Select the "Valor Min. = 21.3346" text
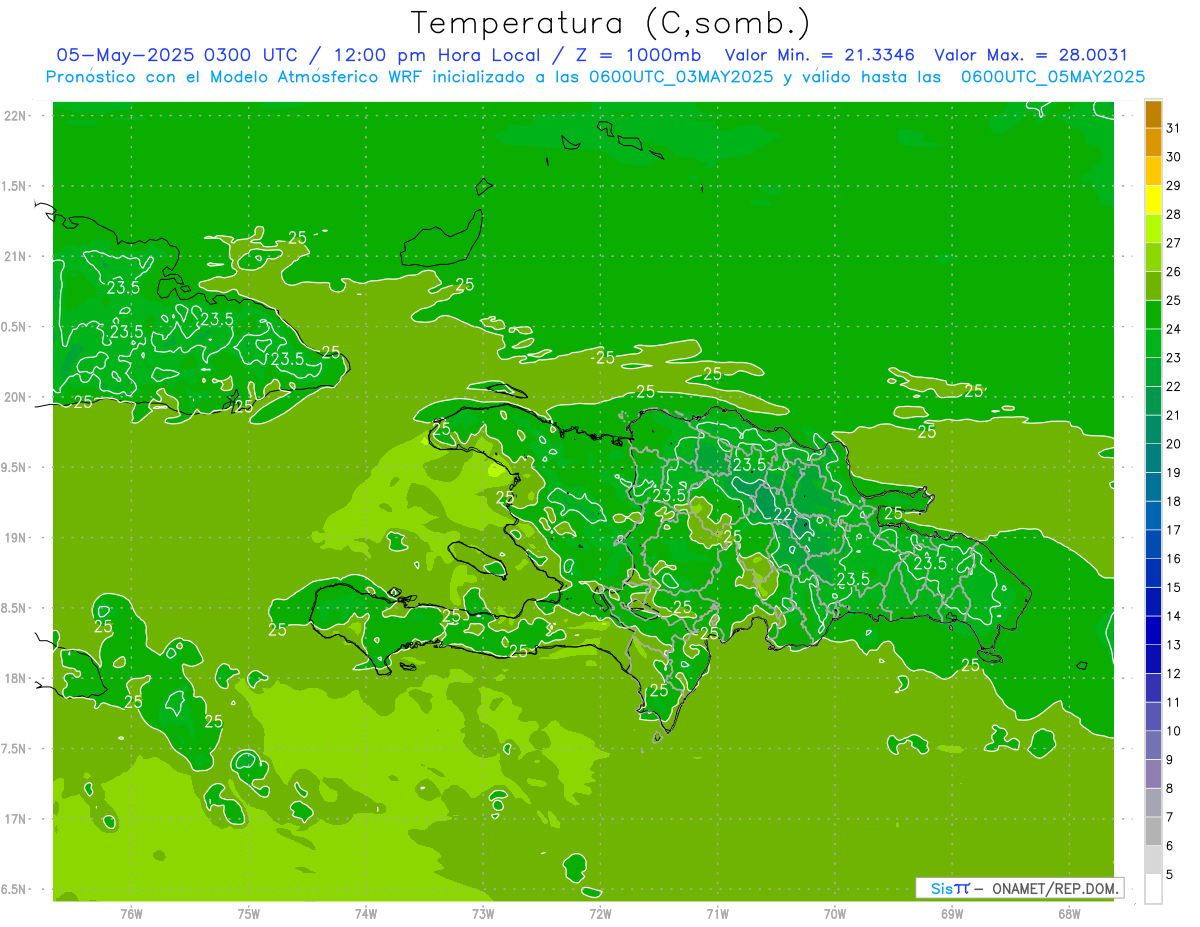Viewport: 1200px width, 927px height. pyautogui.click(x=821, y=55)
